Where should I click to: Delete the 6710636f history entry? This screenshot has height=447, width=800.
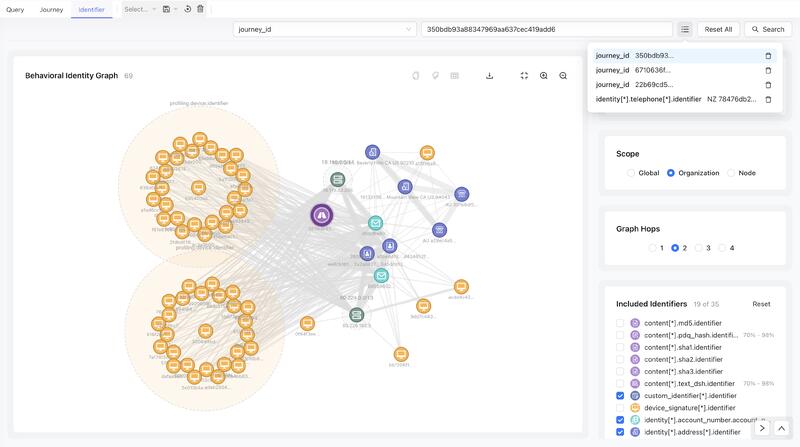pyautogui.click(x=768, y=70)
